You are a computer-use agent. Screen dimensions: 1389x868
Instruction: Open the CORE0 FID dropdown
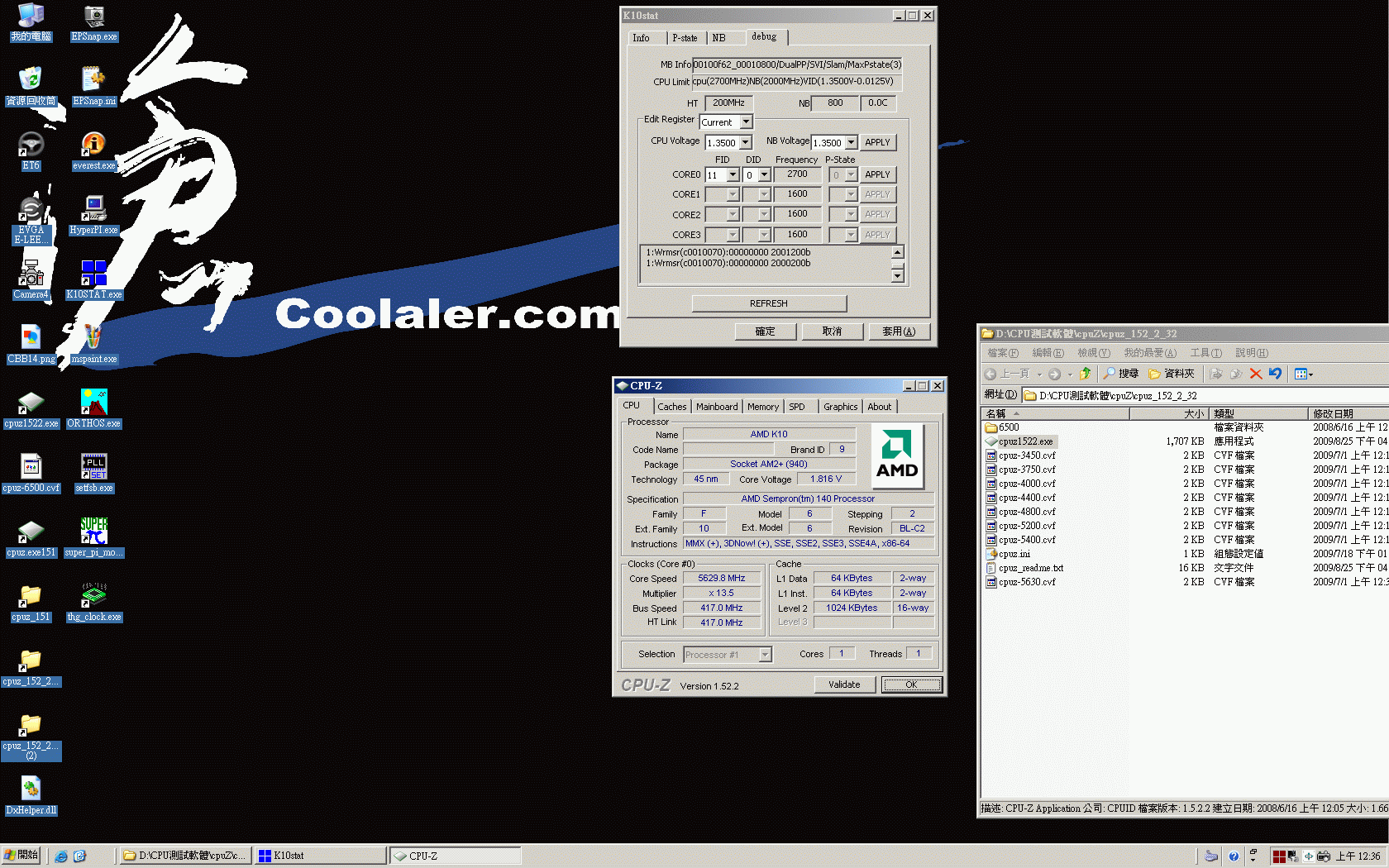(x=732, y=175)
